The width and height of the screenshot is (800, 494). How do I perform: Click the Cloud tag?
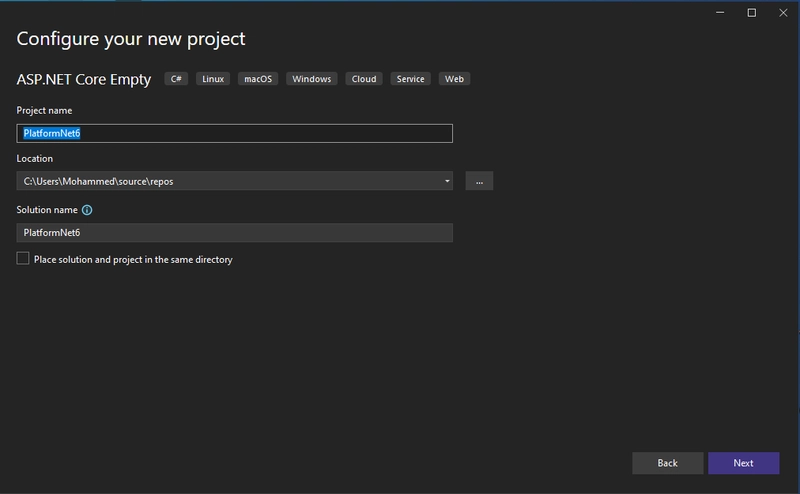click(364, 79)
